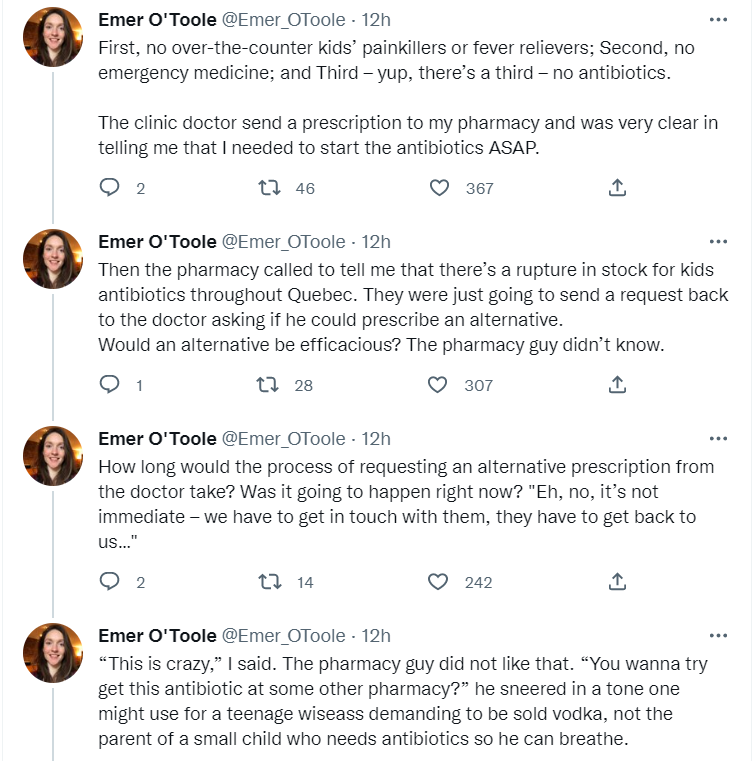The width and height of the screenshot is (755, 761).
Task: Like the tweet with 307 likes
Action: [x=438, y=385]
